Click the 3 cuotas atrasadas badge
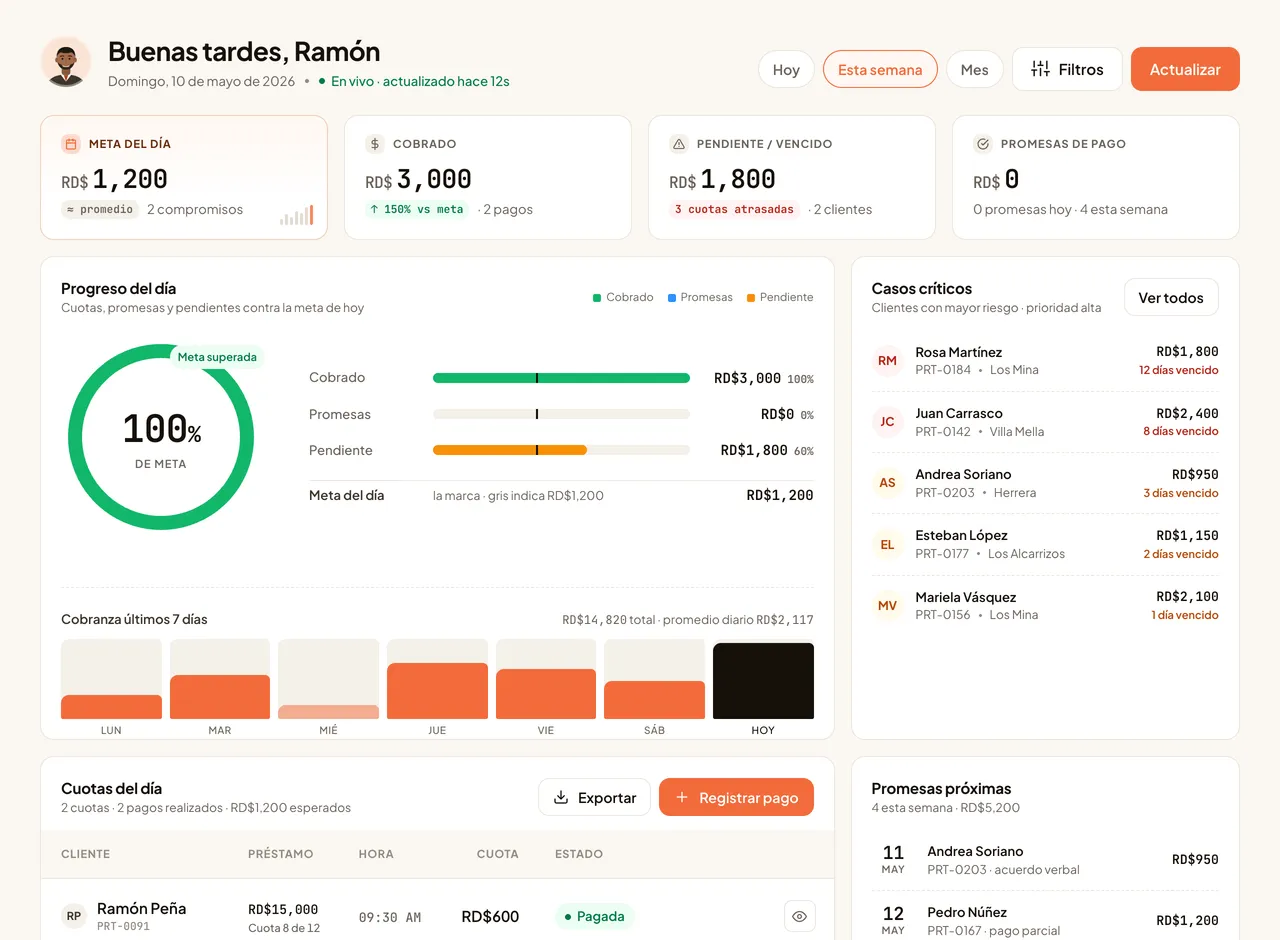 (x=734, y=210)
